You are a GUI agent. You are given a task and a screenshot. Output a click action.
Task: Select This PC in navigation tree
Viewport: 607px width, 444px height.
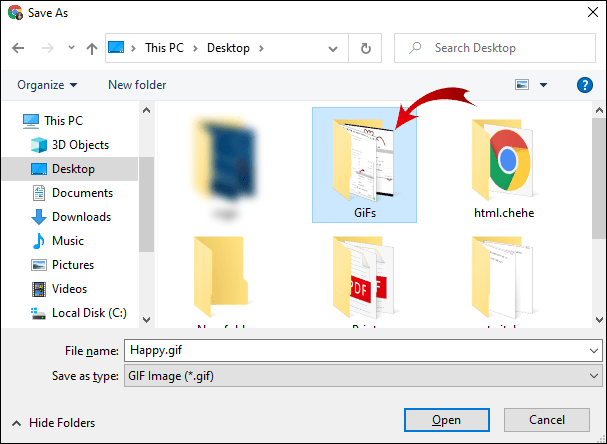click(53, 121)
